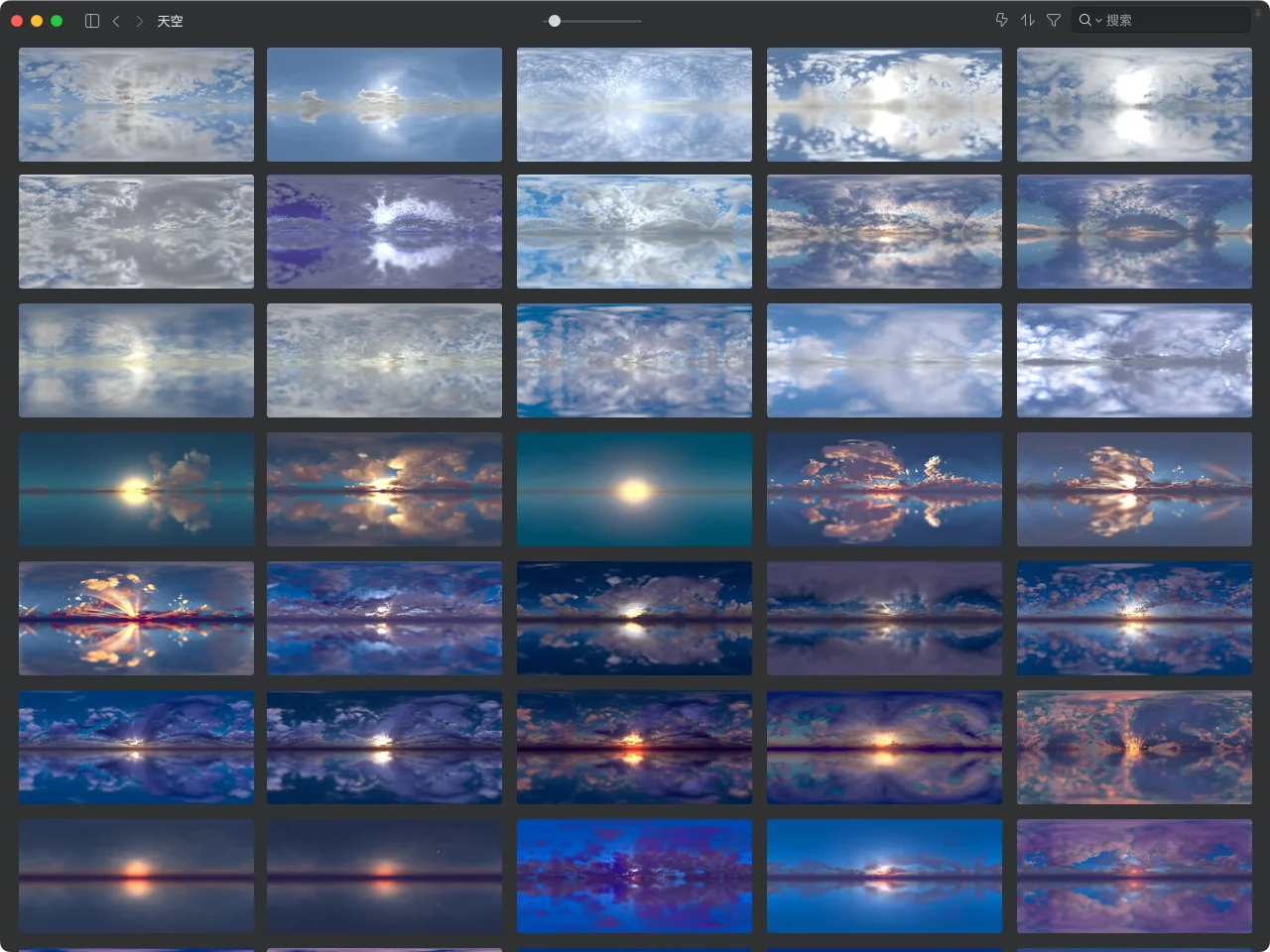
Task: Go forward with the right chevron
Action: (139, 21)
